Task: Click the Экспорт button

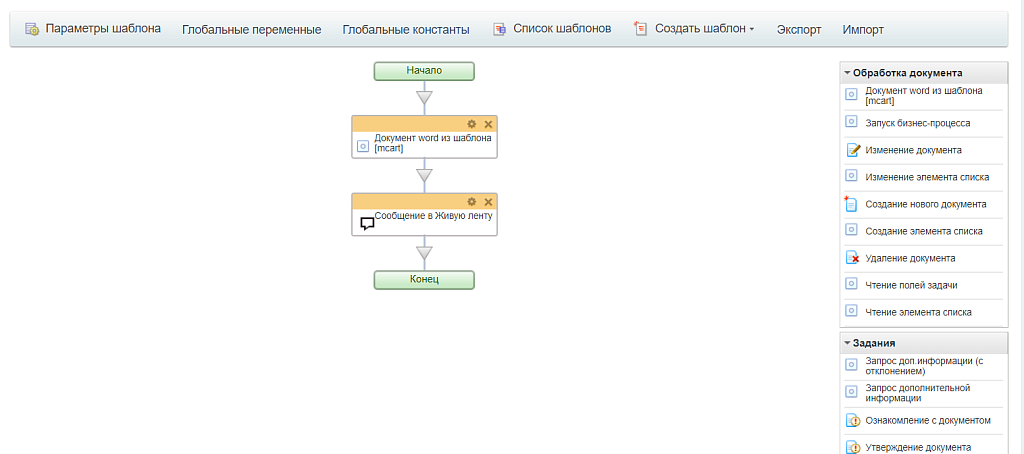Action: (799, 30)
